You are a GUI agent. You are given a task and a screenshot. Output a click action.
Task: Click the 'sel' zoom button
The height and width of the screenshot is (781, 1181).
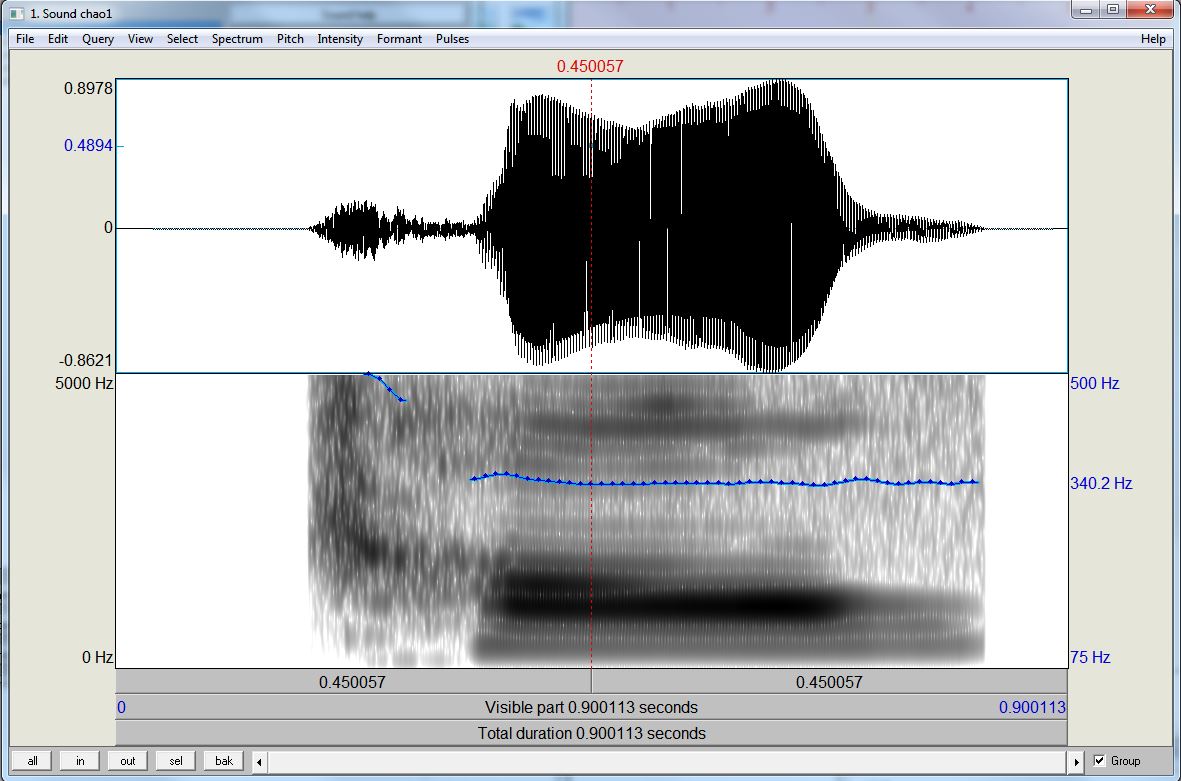[x=175, y=761]
